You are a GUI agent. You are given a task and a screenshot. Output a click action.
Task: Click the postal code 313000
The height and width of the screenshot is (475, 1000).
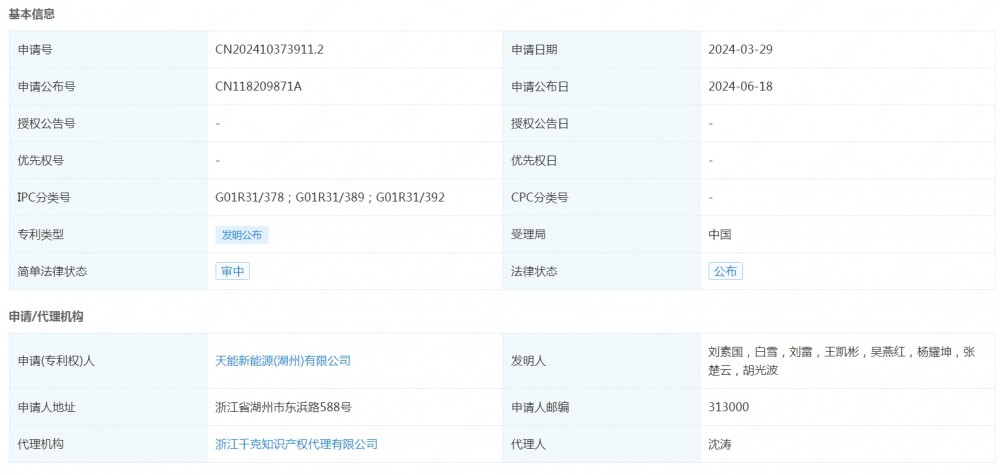click(x=728, y=407)
